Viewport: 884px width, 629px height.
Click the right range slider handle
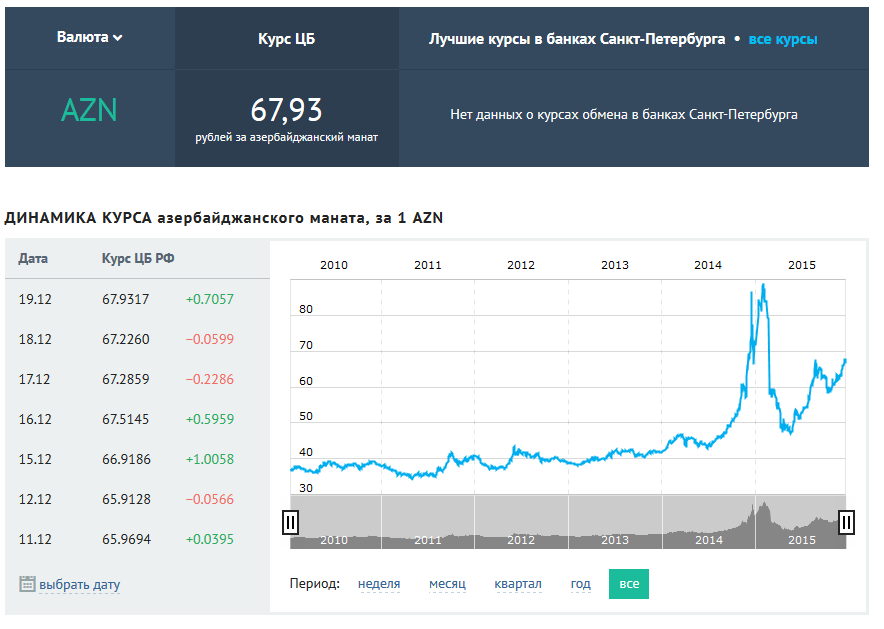pos(846,521)
